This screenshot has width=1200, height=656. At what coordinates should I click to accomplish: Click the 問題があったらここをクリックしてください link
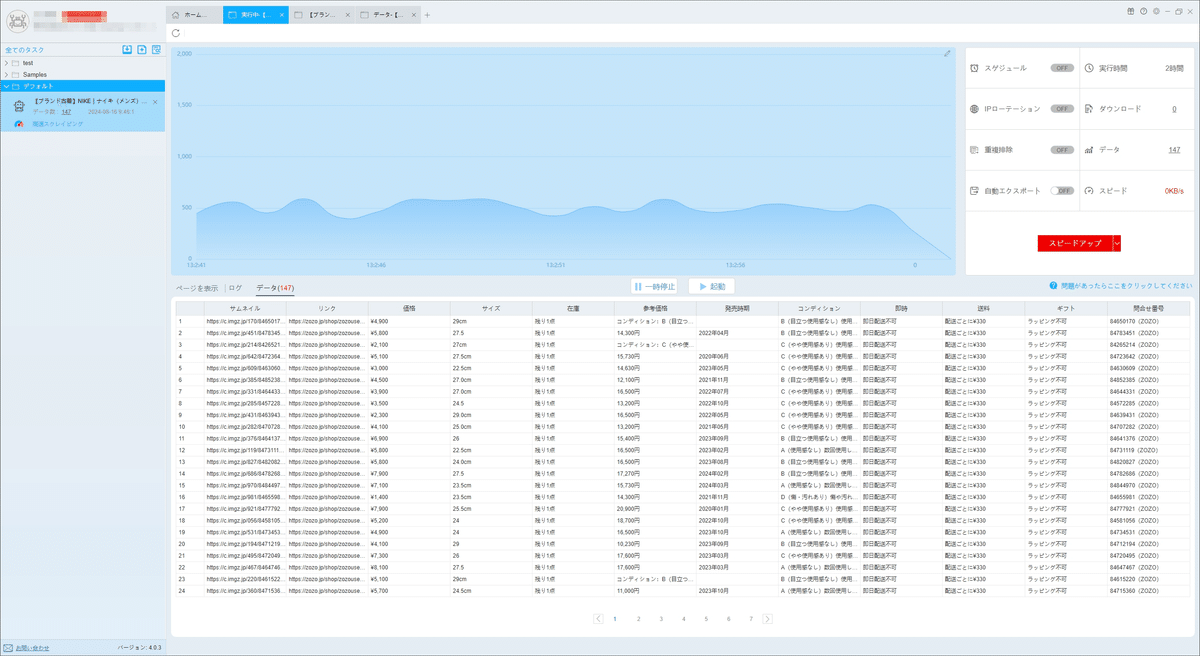point(1127,286)
